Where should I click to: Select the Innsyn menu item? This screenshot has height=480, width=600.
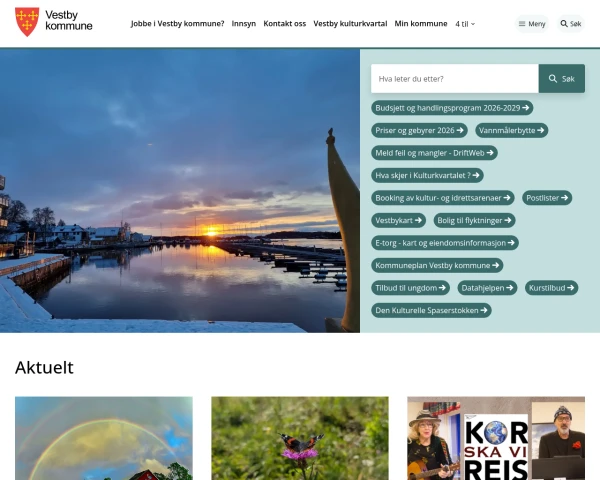point(244,24)
